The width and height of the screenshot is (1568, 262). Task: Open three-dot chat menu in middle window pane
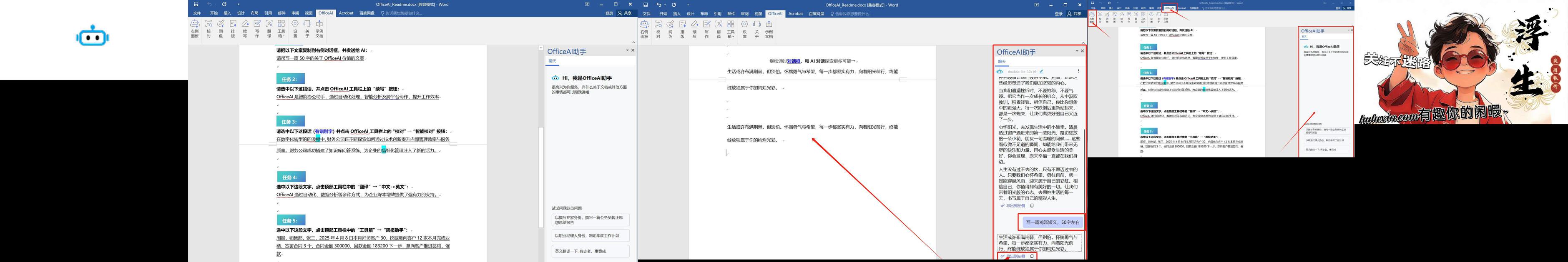pos(1078,71)
